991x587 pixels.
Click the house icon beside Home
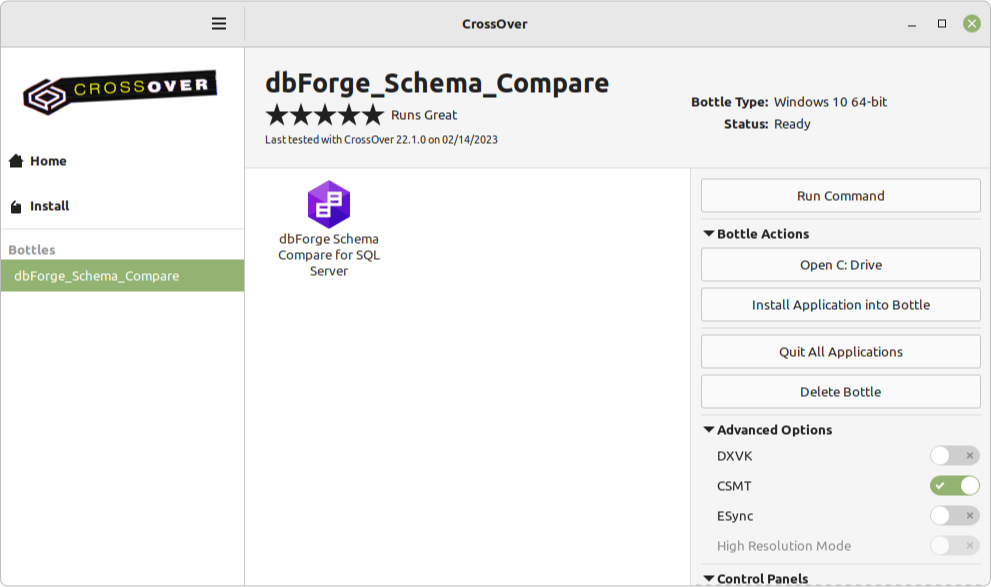pos(16,161)
